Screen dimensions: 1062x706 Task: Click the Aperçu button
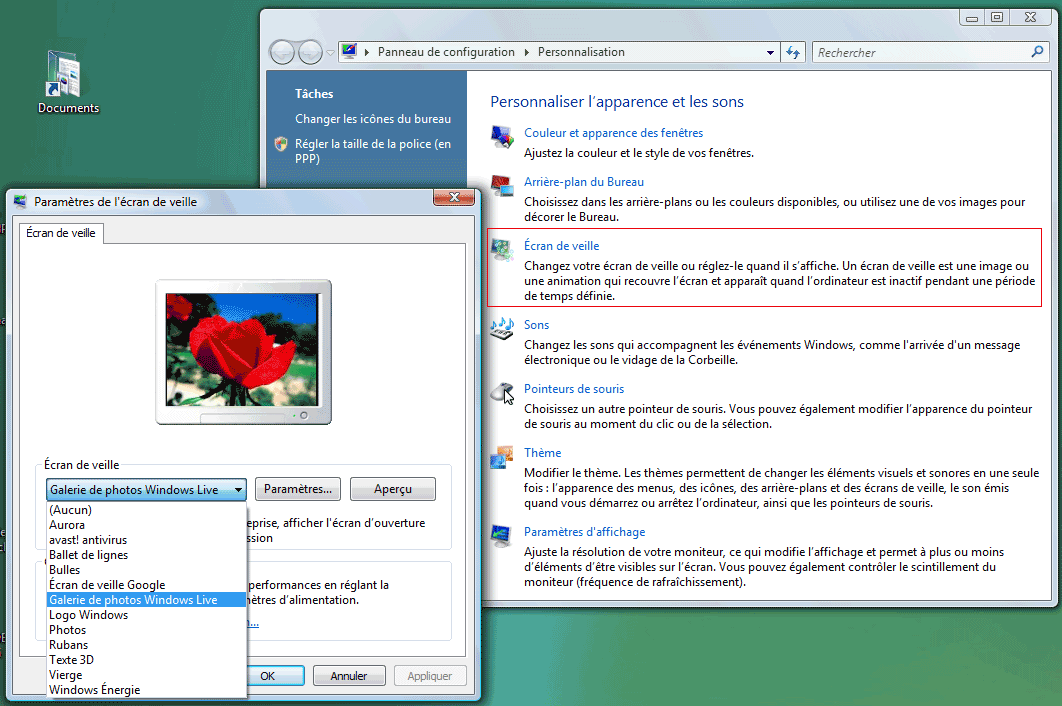[x=393, y=489]
